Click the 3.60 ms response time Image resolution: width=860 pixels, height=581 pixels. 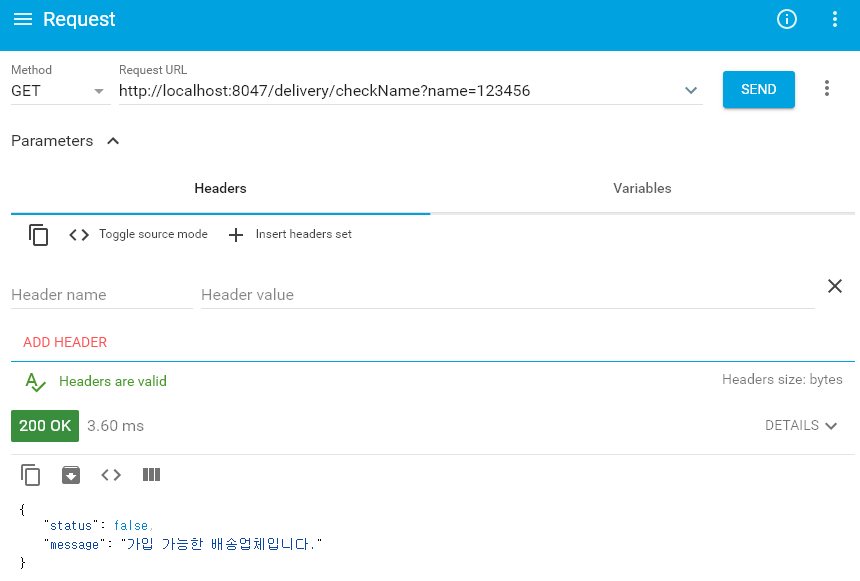[x=115, y=426]
